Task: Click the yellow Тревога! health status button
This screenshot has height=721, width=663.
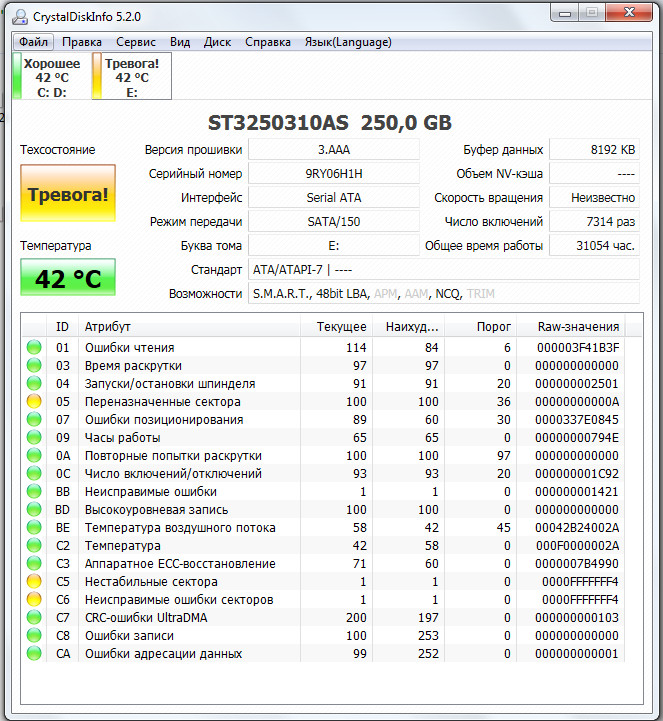Action: [x=68, y=195]
